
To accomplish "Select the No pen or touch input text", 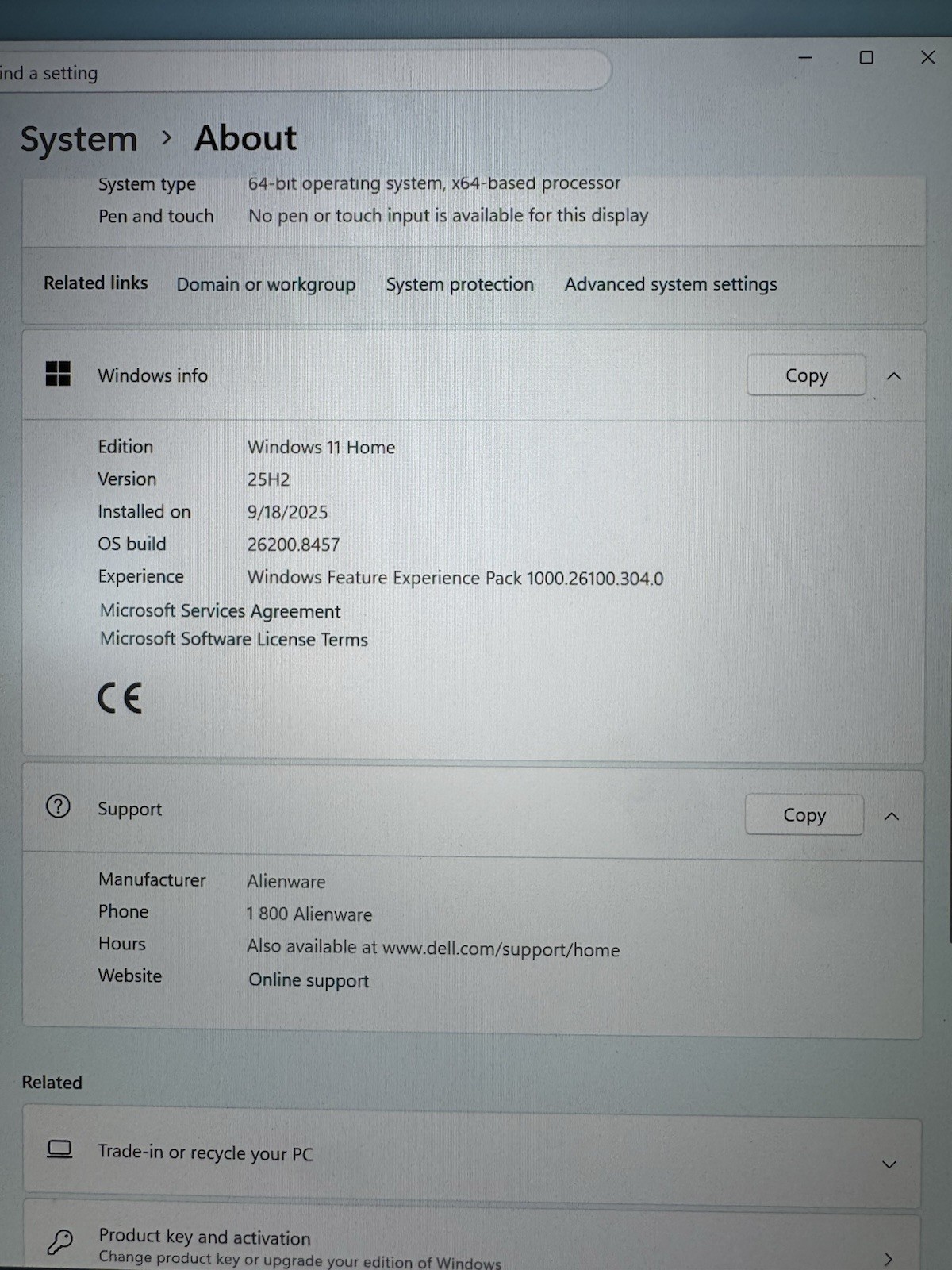I will [x=448, y=216].
